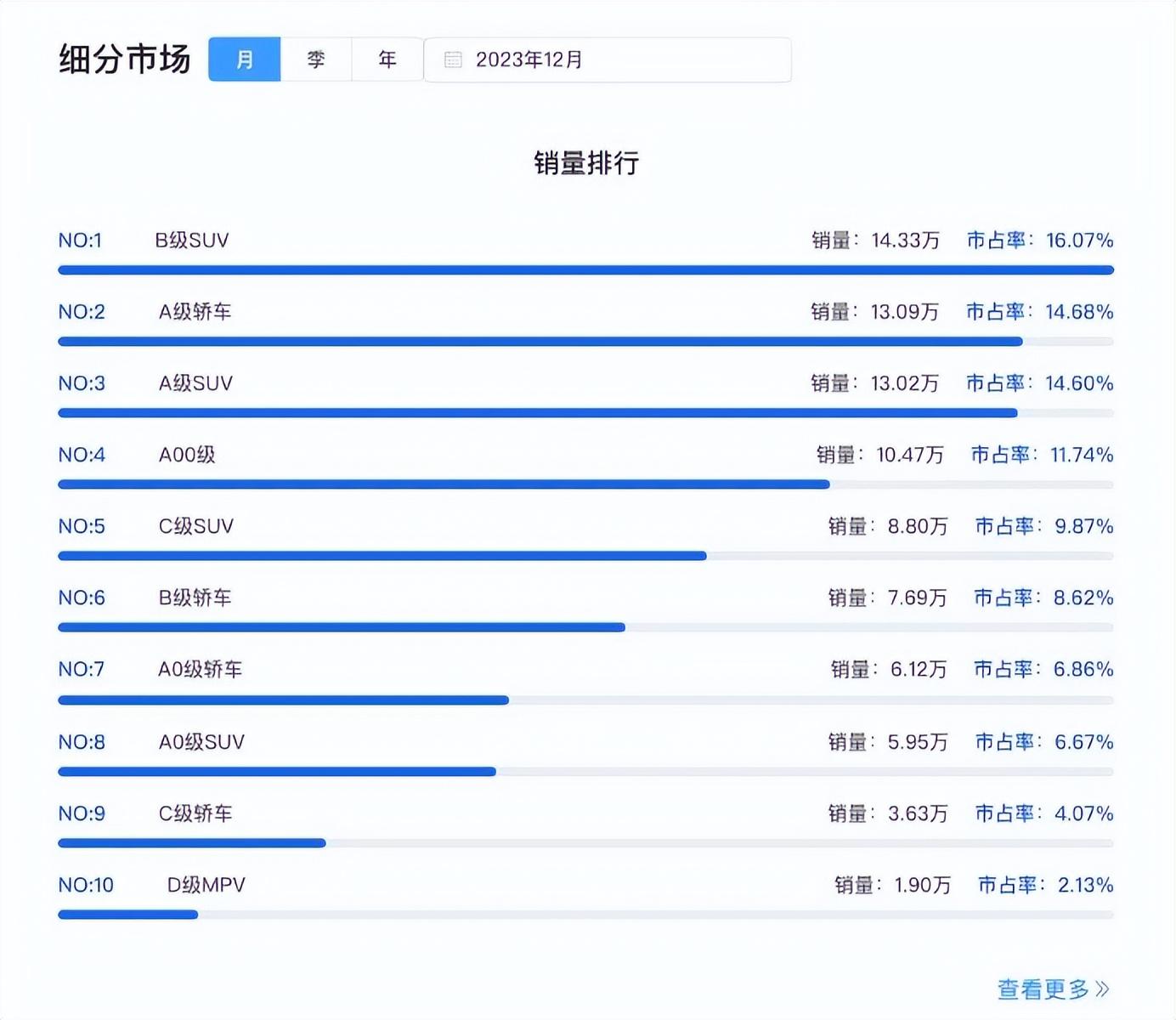Click the A00级 sales progress bar

click(585, 484)
